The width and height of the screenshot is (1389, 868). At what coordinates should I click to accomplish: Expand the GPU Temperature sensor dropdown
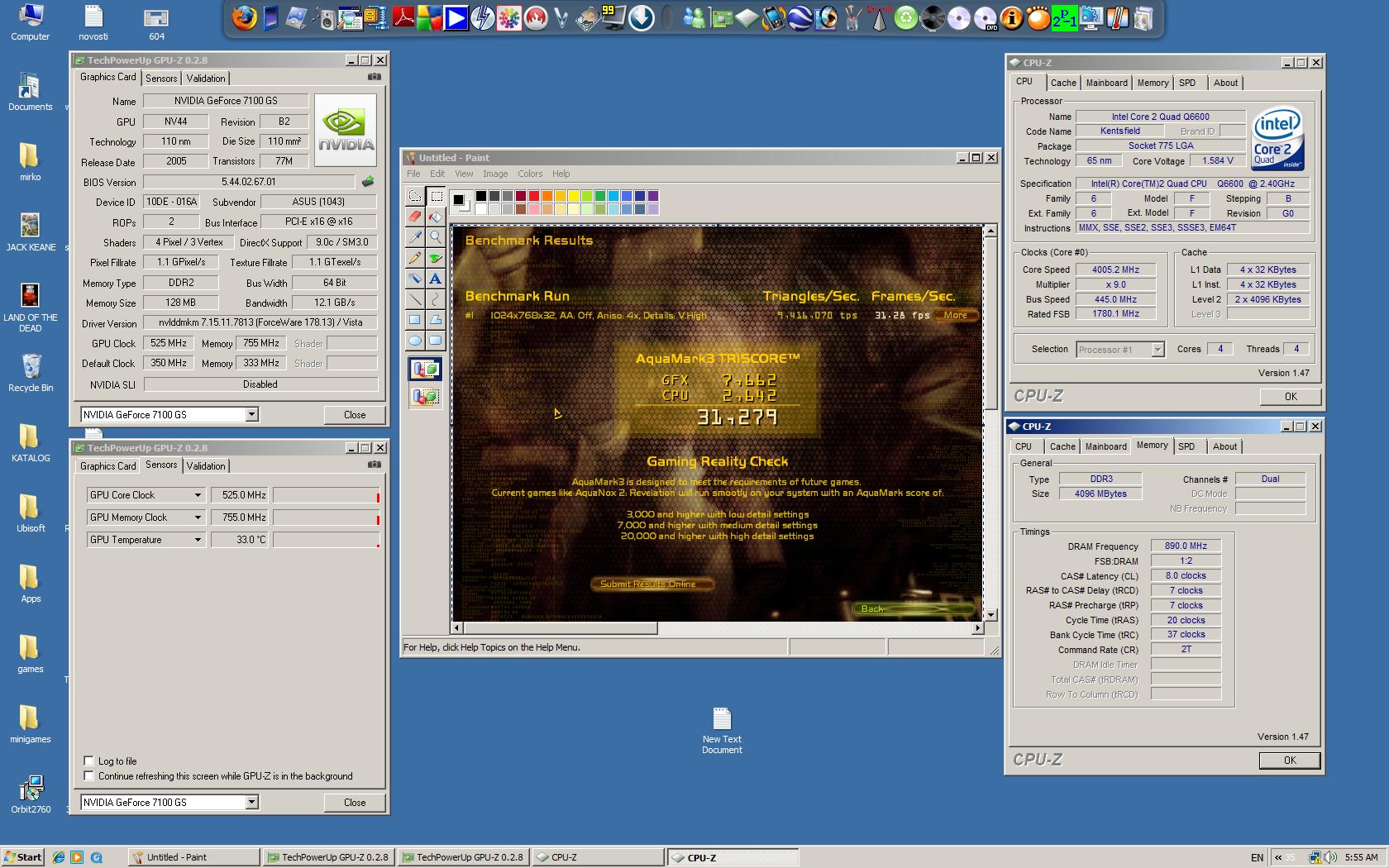[198, 539]
